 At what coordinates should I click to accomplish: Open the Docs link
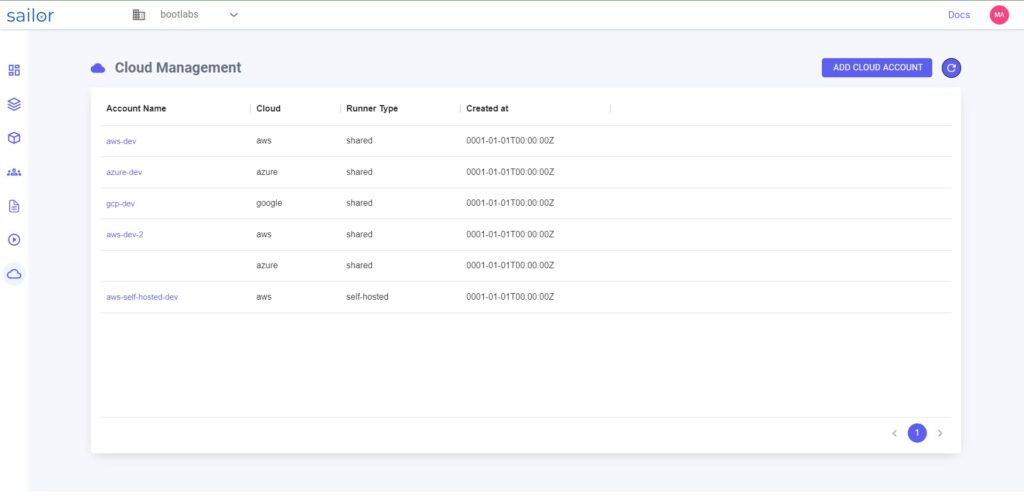pyautogui.click(x=959, y=14)
